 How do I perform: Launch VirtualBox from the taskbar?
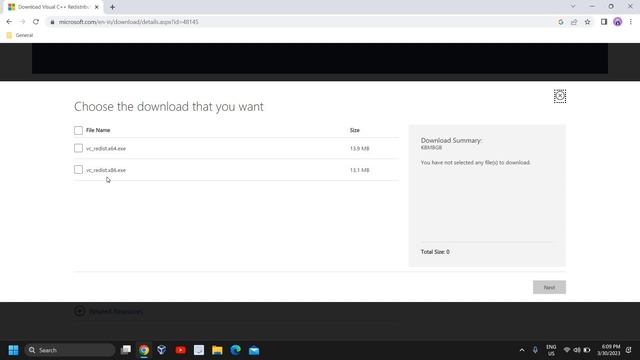tap(162, 350)
